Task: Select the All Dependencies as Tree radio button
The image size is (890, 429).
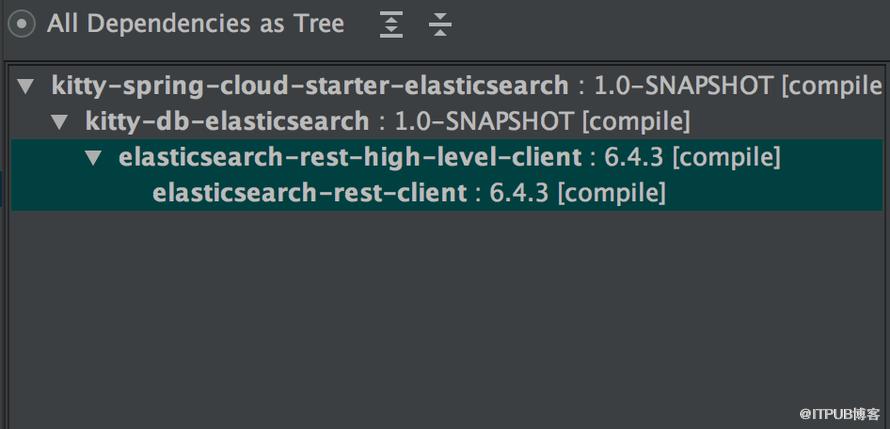Action: pos(20,24)
